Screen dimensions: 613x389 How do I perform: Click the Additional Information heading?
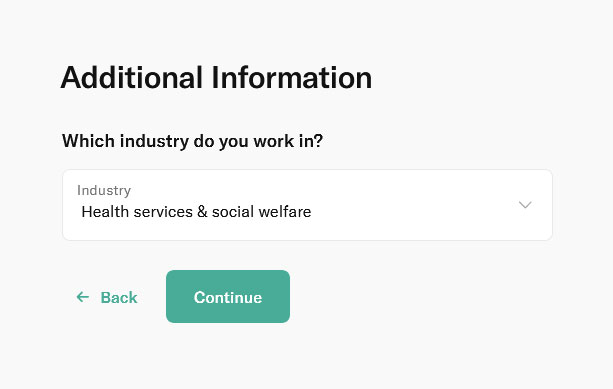pyautogui.click(x=216, y=78)
